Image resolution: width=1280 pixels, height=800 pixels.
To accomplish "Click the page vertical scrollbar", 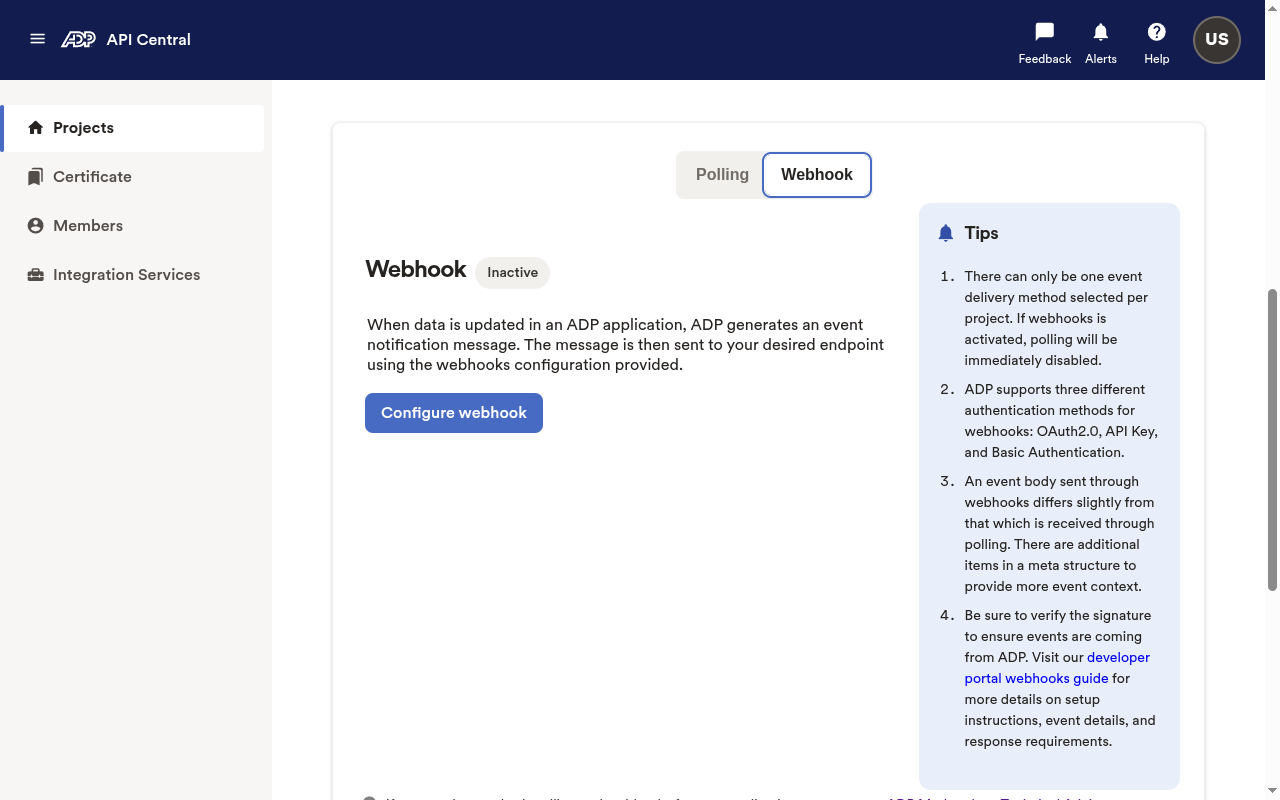I will 1272,440.
